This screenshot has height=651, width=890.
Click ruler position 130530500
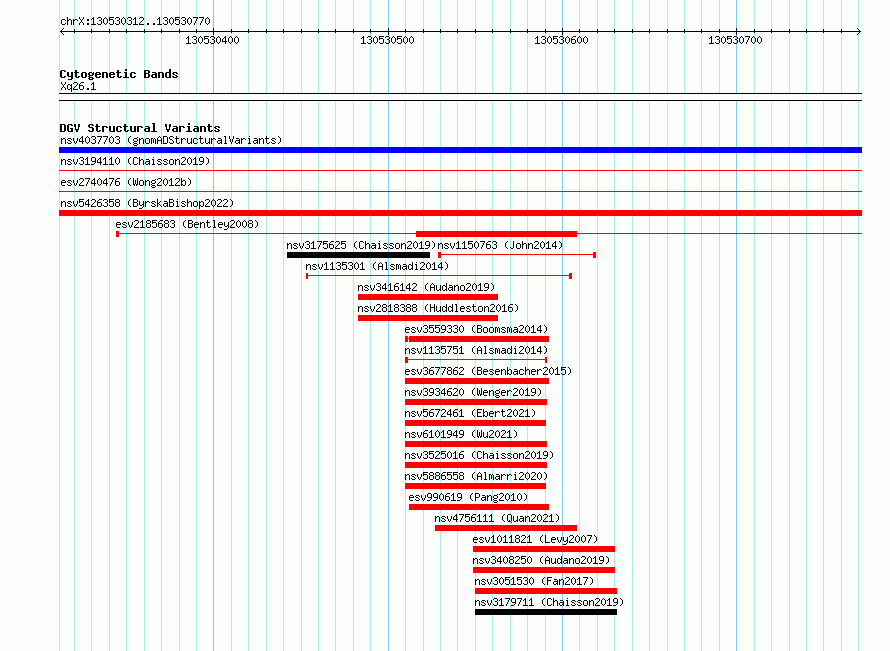pos(387,40)
